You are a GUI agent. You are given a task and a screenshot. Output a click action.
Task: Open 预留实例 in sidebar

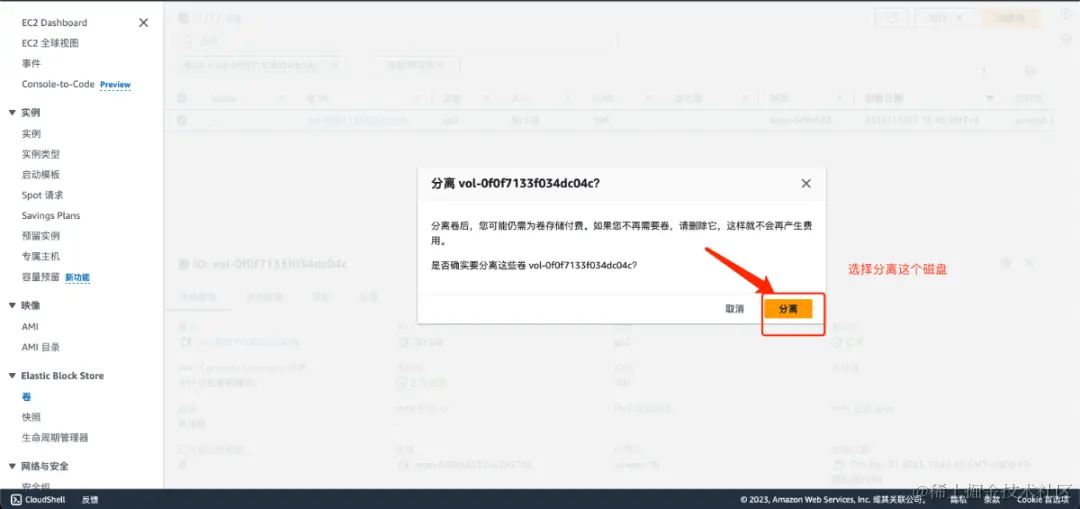[41, 236]
